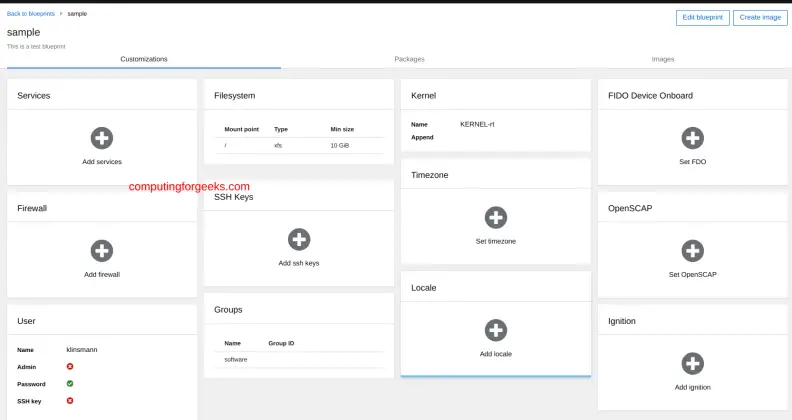
Task: Open the Images tab
Action: (662, 59)
